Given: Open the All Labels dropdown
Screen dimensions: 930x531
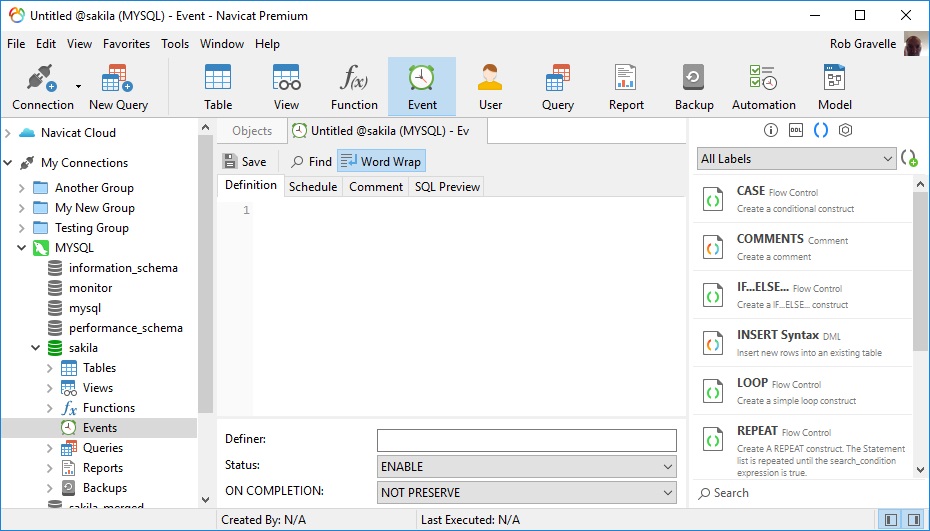Looking at the screenshot, I should coord(797,158).
